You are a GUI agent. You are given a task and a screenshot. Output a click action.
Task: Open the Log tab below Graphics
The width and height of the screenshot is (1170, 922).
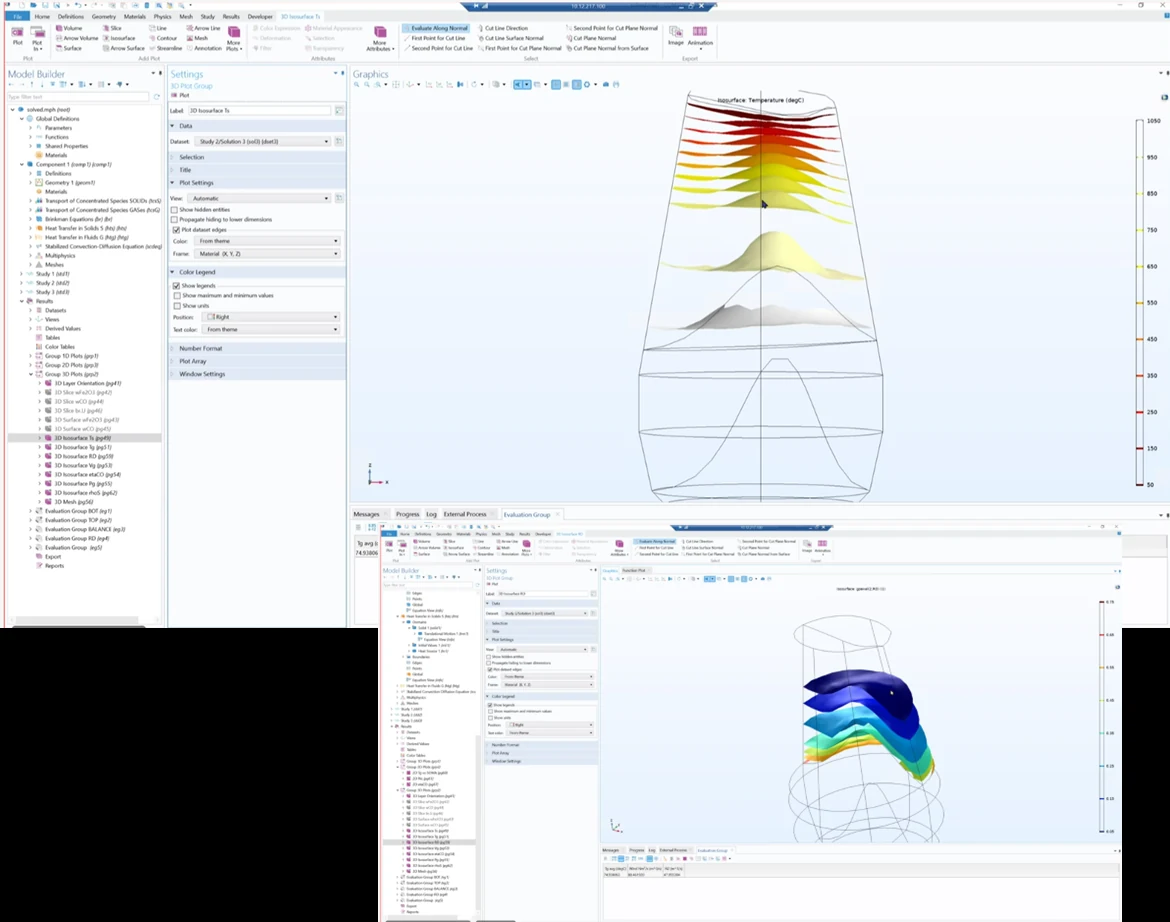tap(431, 514)
